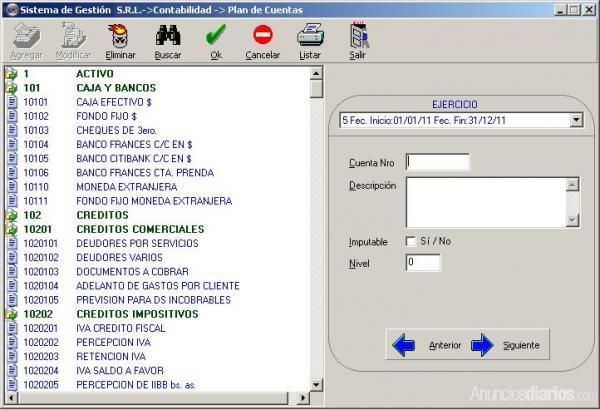The width and height of the screenshot is (600, 410).
Task: Collapse the CAJA Y BANCOS group
Action: (x=11, y=88)
